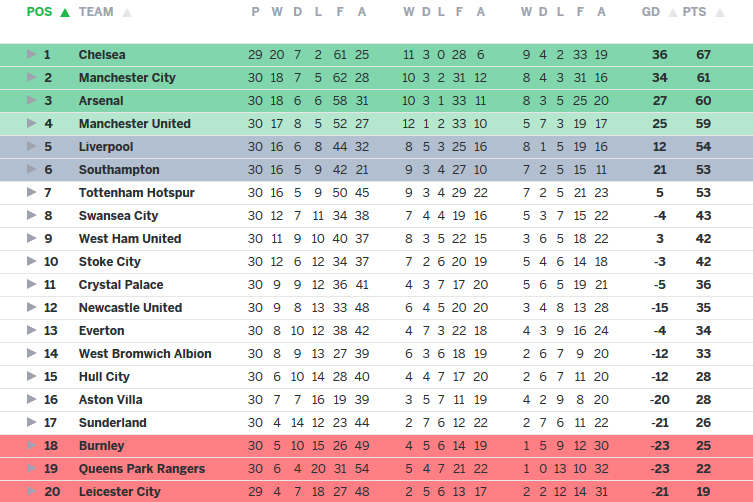Click the sort arrow next to TEAM
This screenshot has width=753, height=502.
tap(127, 13)
